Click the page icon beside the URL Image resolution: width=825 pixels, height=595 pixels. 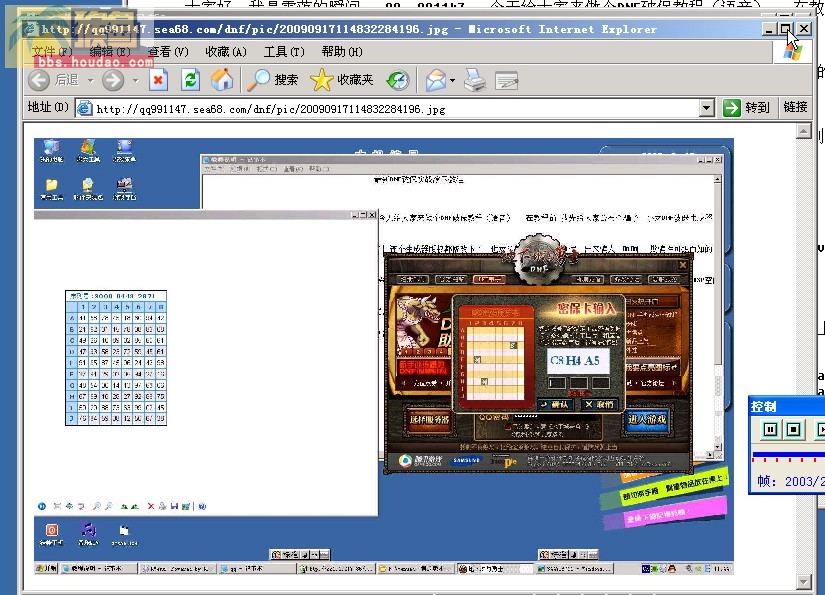pyautogui.click(x=84, y=108)
